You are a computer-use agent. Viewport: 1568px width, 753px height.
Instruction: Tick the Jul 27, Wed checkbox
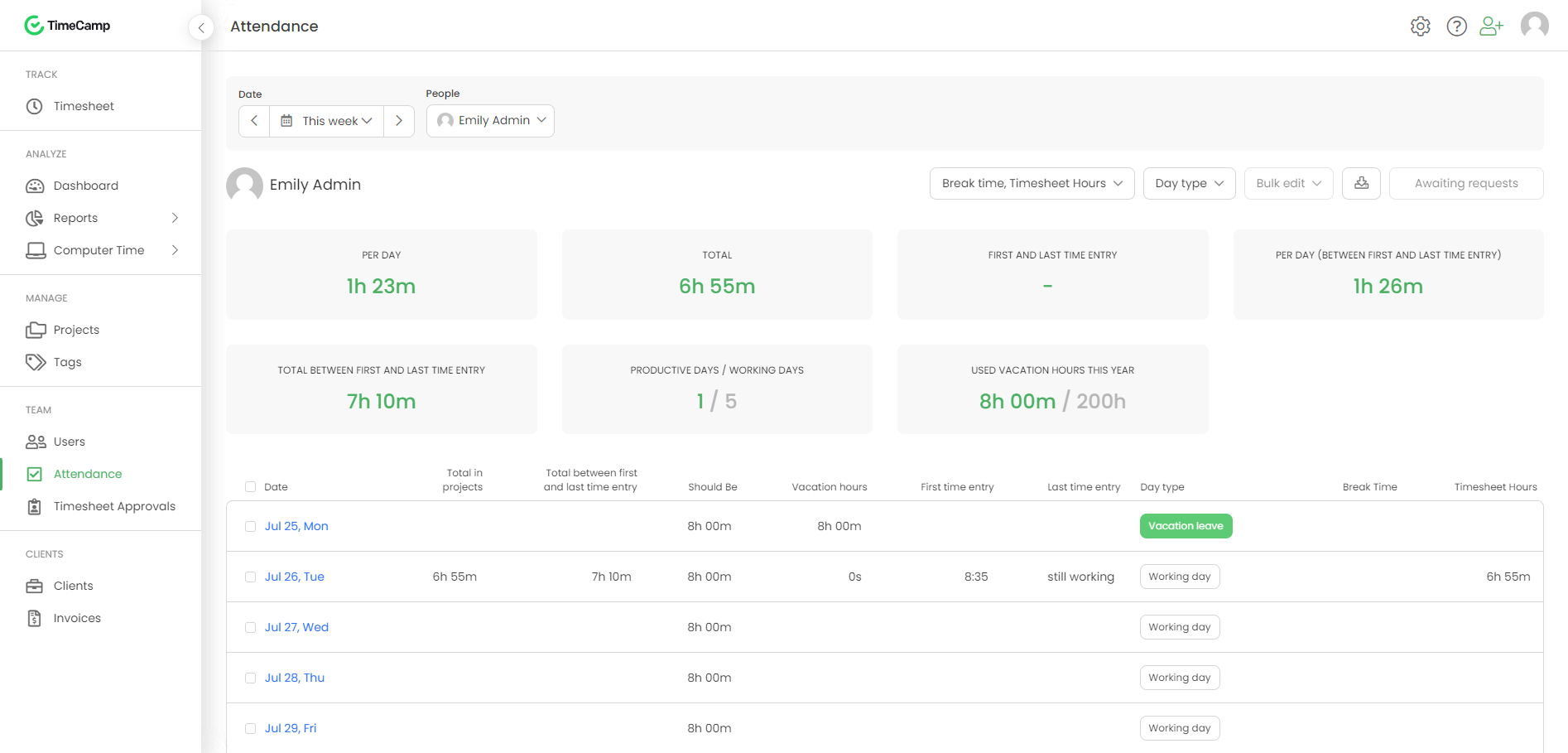[250, 628]
